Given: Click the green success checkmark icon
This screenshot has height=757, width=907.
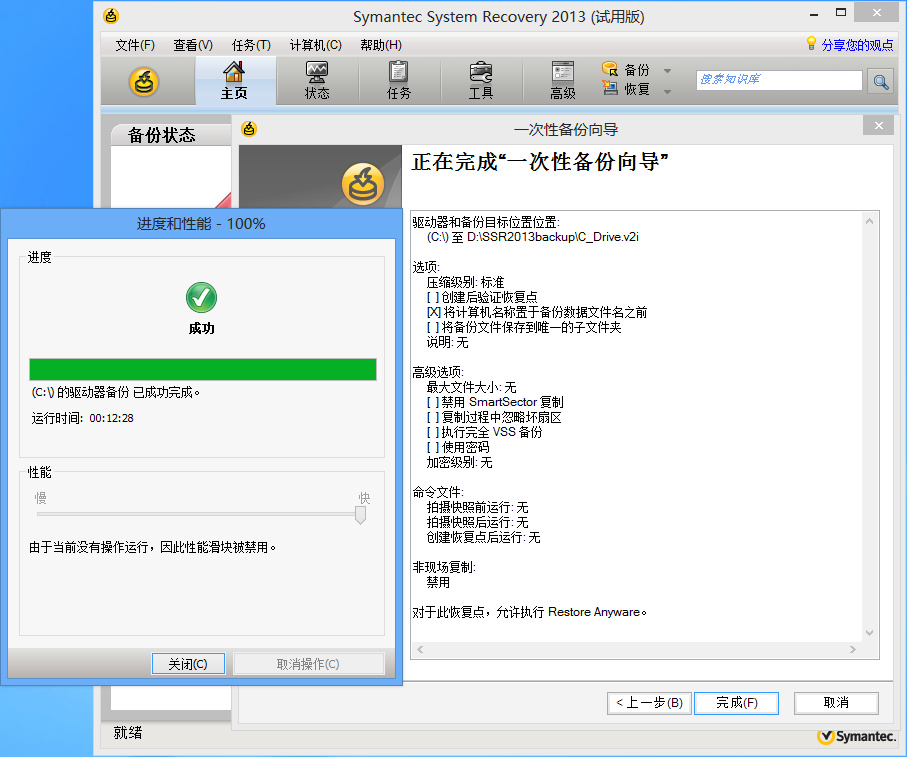Looking at the screenshot, I should coord(201,297).
